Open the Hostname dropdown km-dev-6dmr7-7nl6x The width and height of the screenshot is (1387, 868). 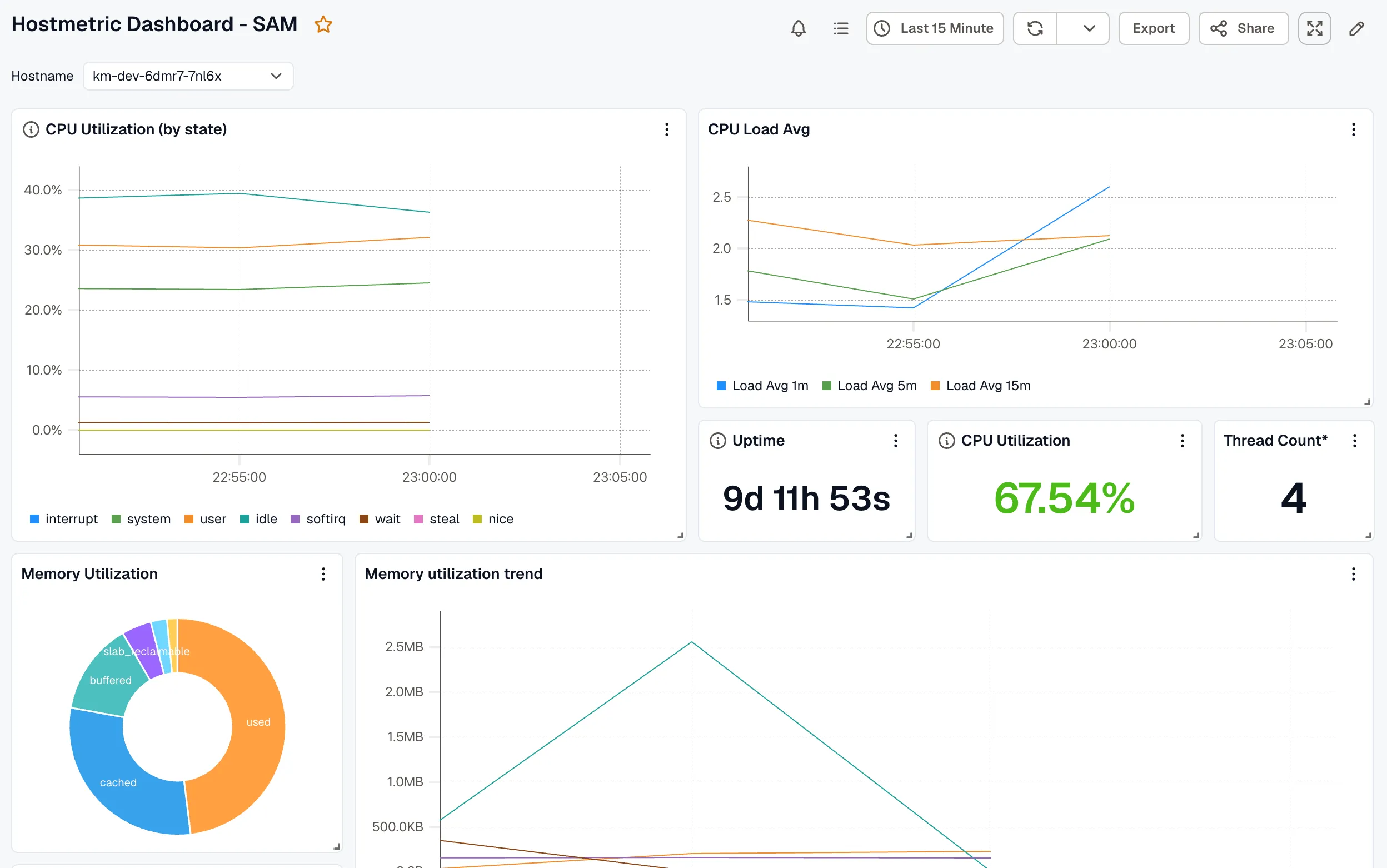tap(188, 76)
